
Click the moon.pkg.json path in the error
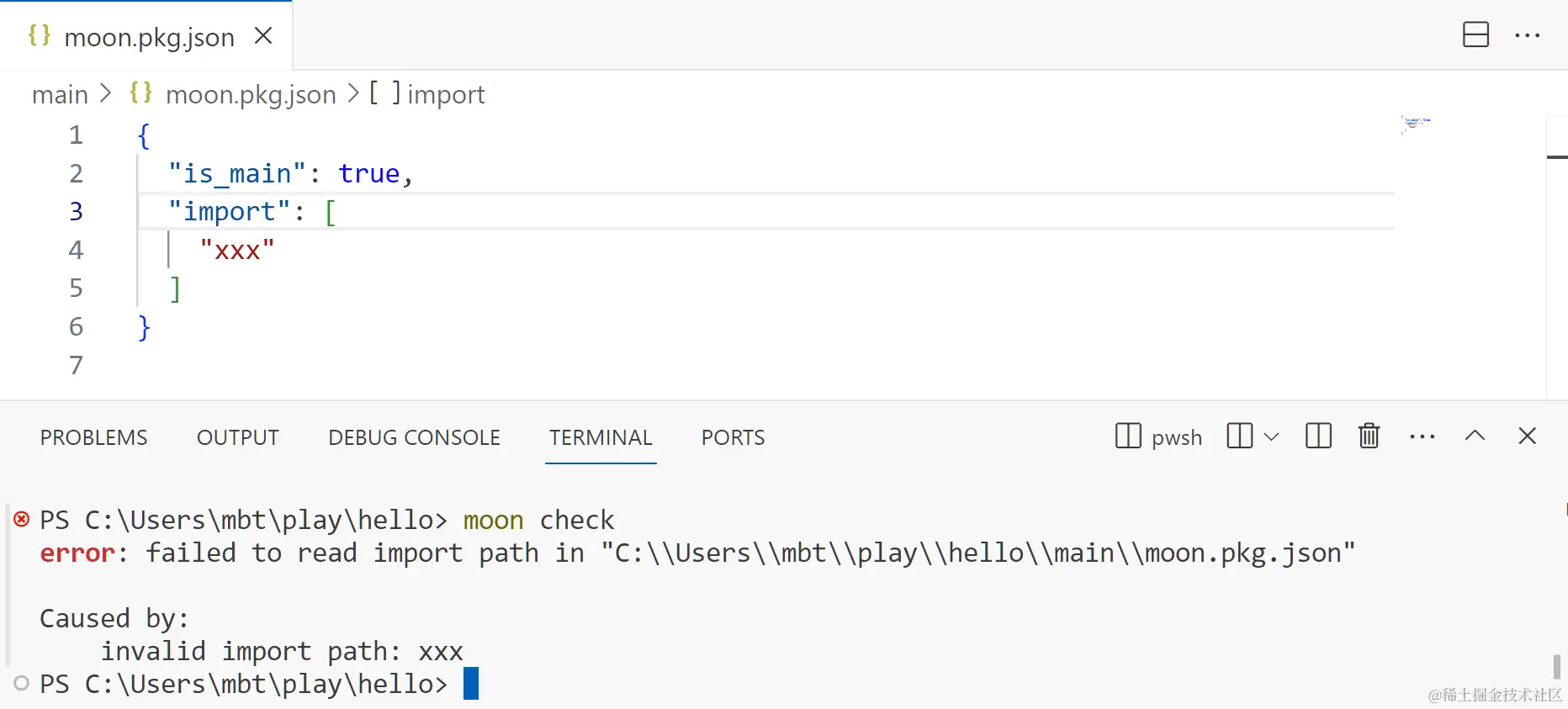point(977,553)
